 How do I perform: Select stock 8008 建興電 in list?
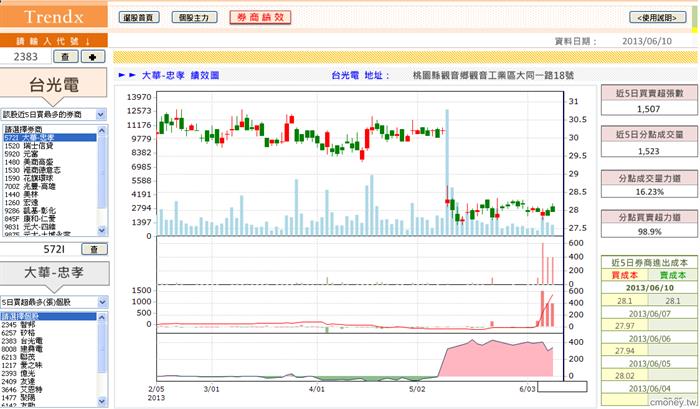tap(48, 349)
